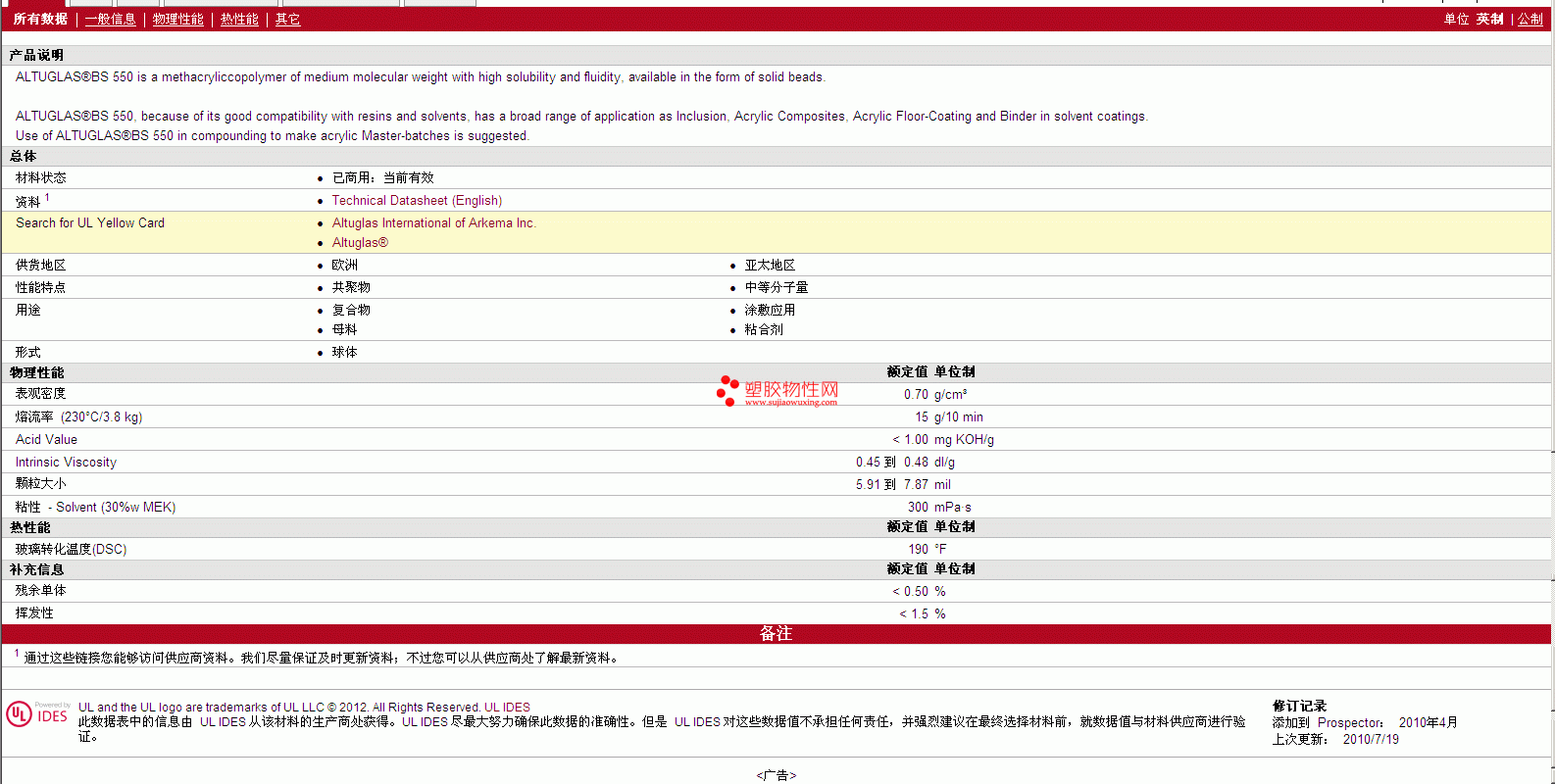
Task: Click the Intrinsic Viscosity property label
Action: (x=66, y=462)
